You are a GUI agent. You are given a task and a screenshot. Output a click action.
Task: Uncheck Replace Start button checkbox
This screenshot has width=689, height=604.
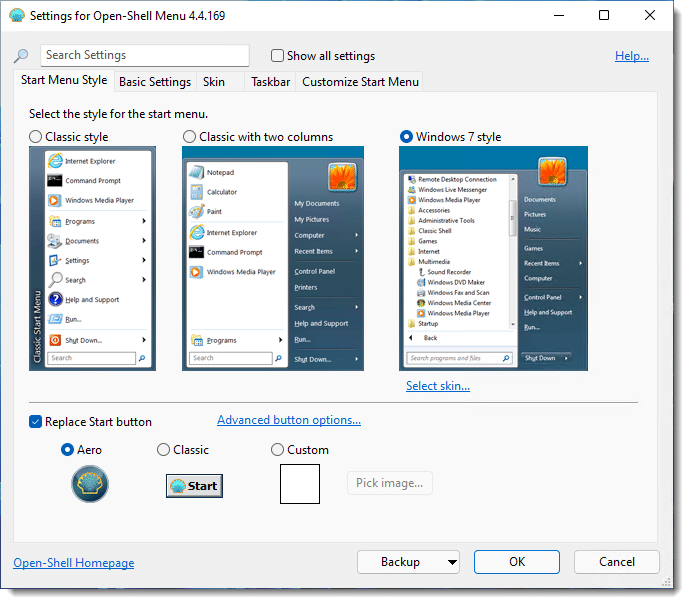(35, 422)
